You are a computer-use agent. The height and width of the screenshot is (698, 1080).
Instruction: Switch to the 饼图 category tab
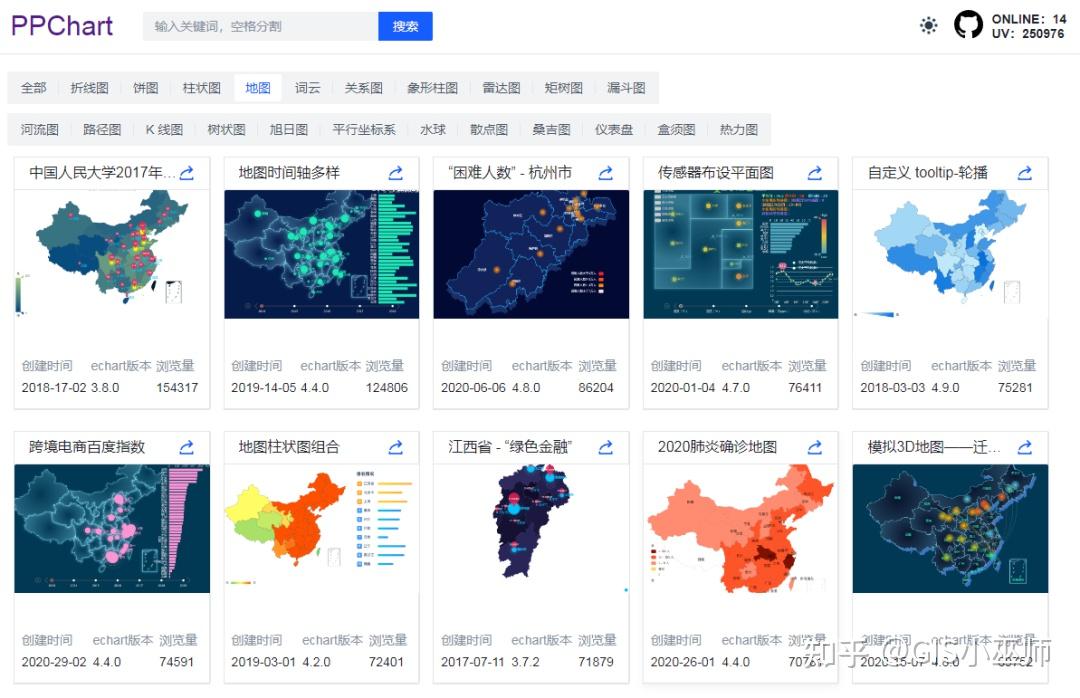click(x=145, y=88)
